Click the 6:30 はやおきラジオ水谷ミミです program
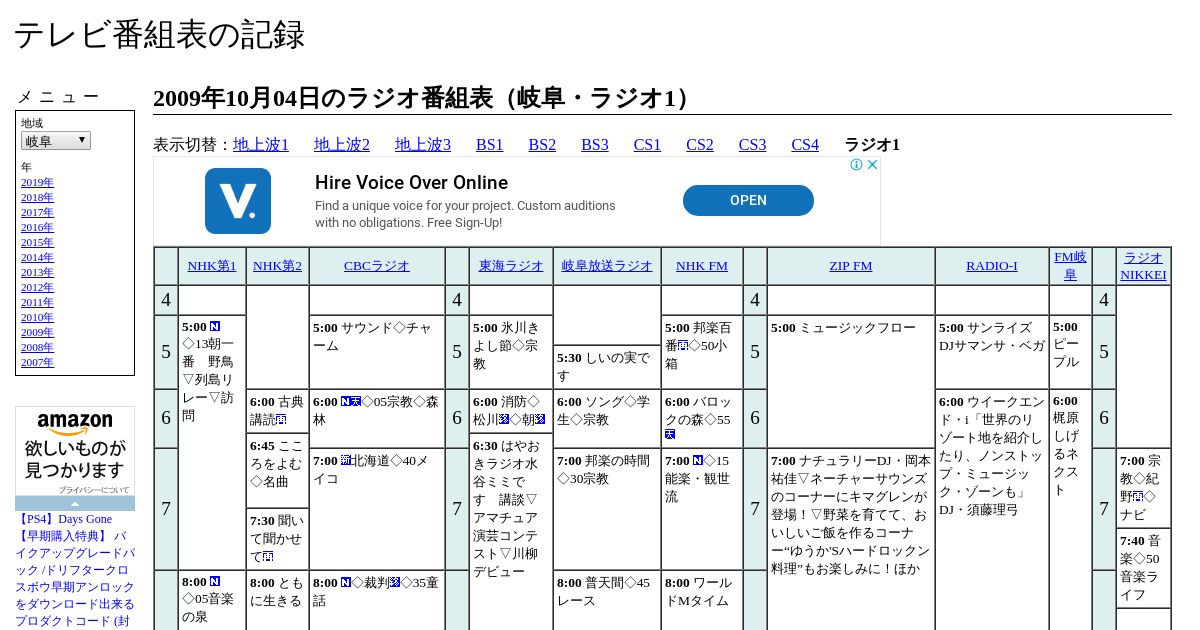The image size is (1200, 630). click(511, 530)
